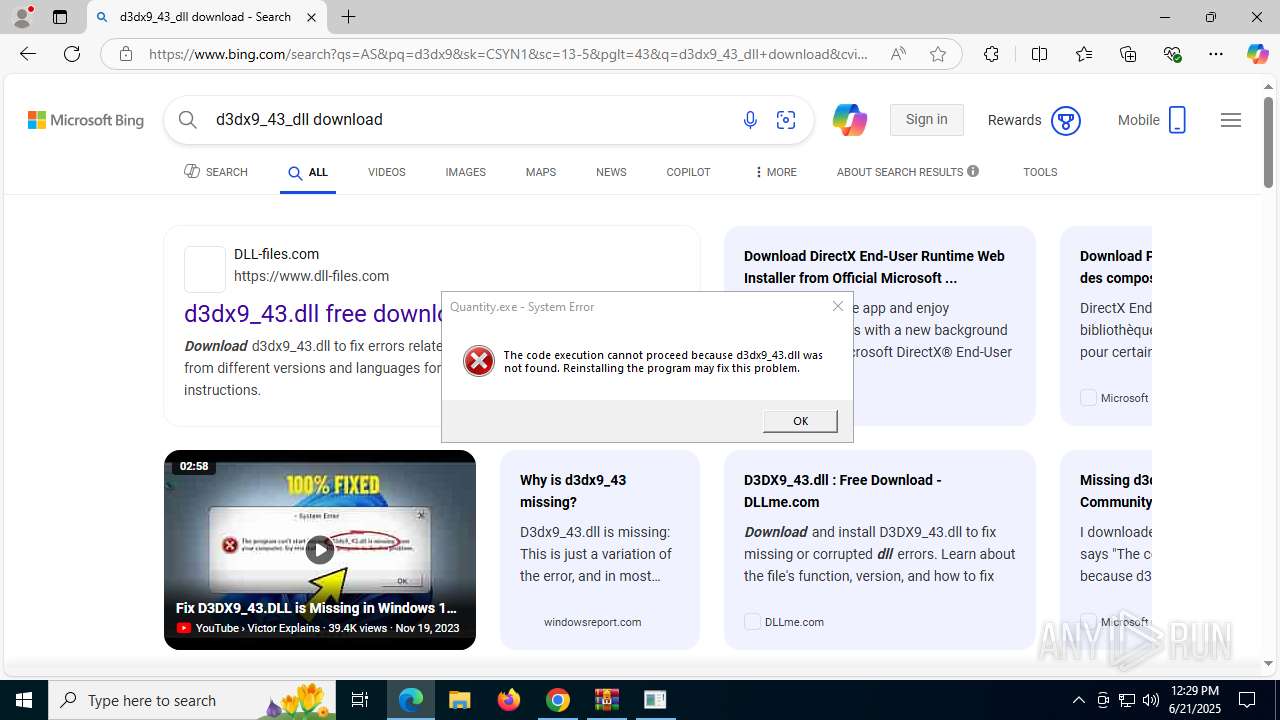The height and width of the screenshot is (720, 1280).
Task: Open File Explorer from the taskbar
Action: coord(459,700)
